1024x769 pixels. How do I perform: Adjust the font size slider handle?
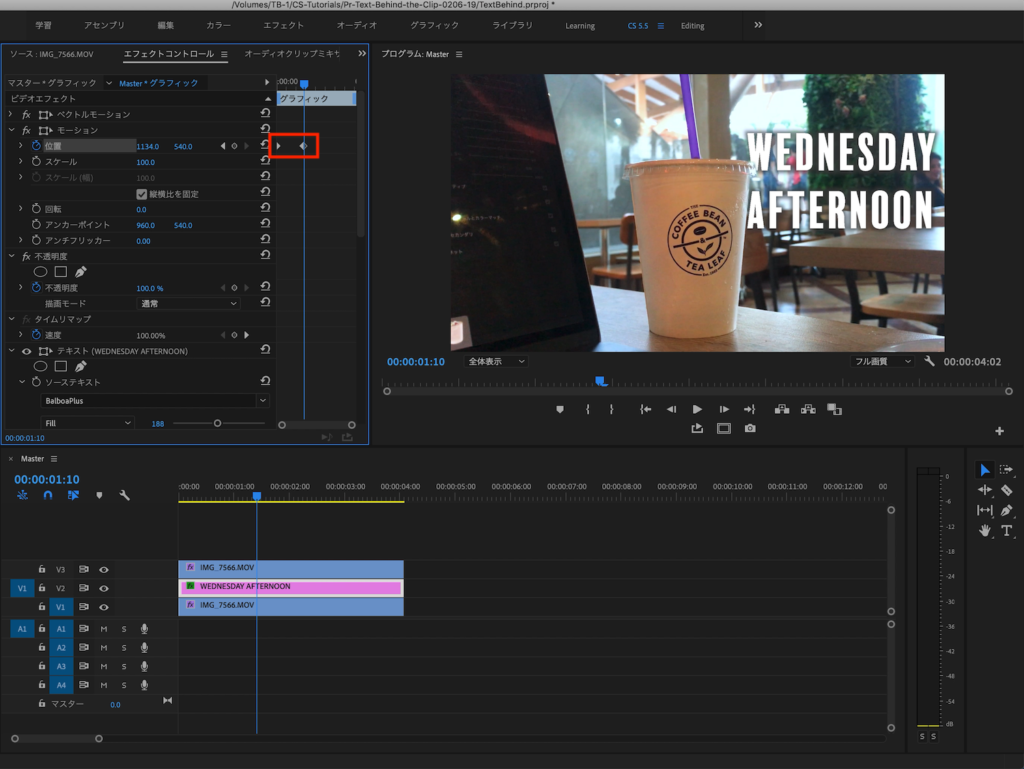tap(217, 423)
